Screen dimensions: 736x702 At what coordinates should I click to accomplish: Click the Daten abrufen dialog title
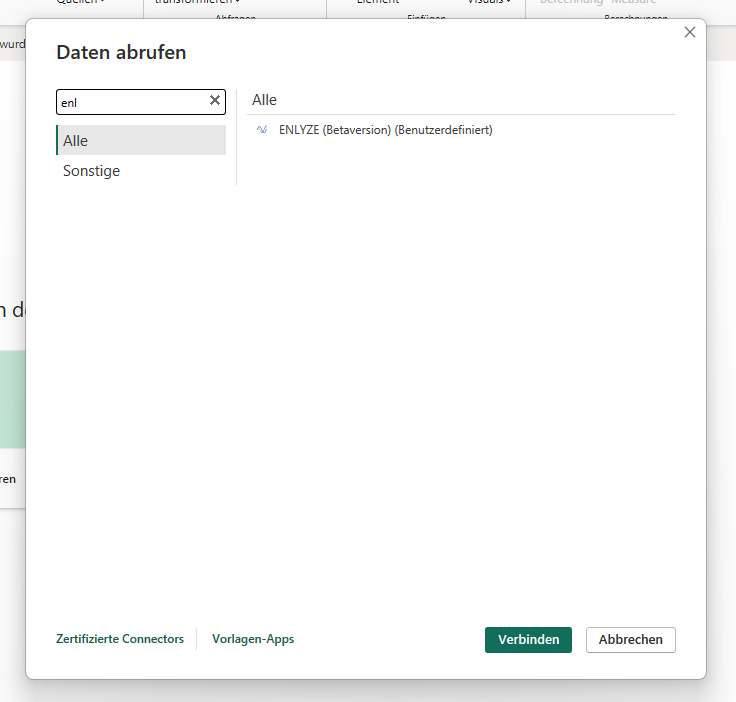(121, 53)
